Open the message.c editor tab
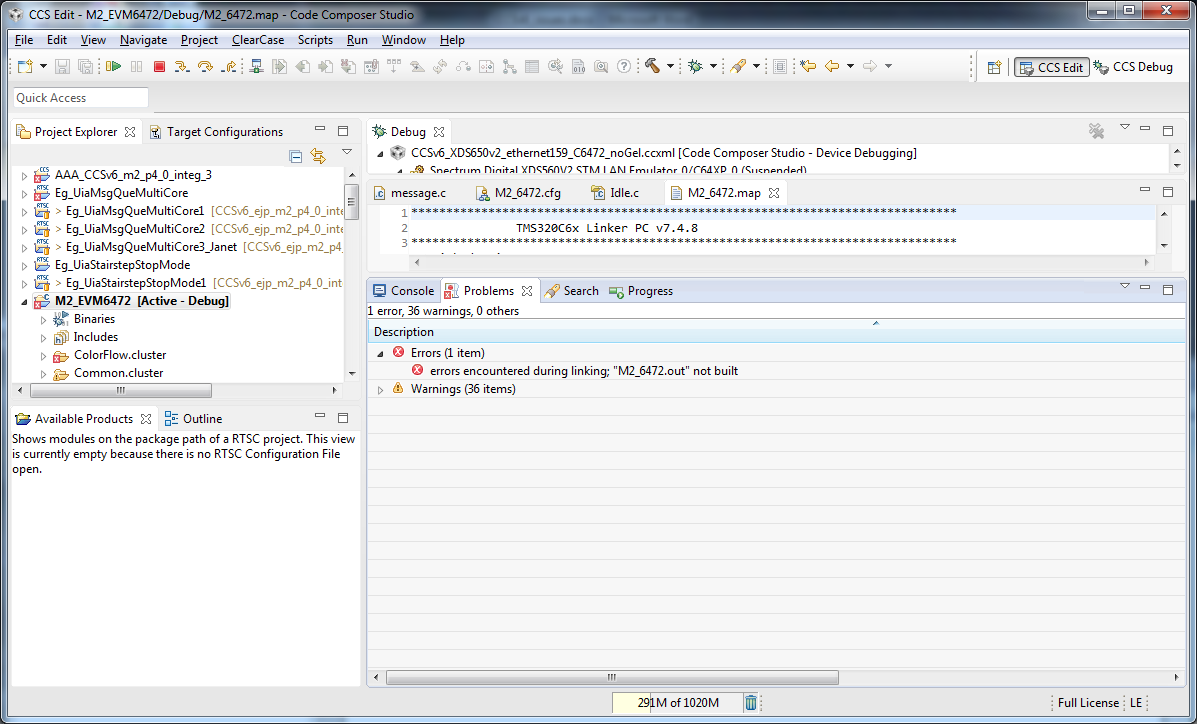The image size is (1197, 724). pyautogui.click(x=410, y=192)
